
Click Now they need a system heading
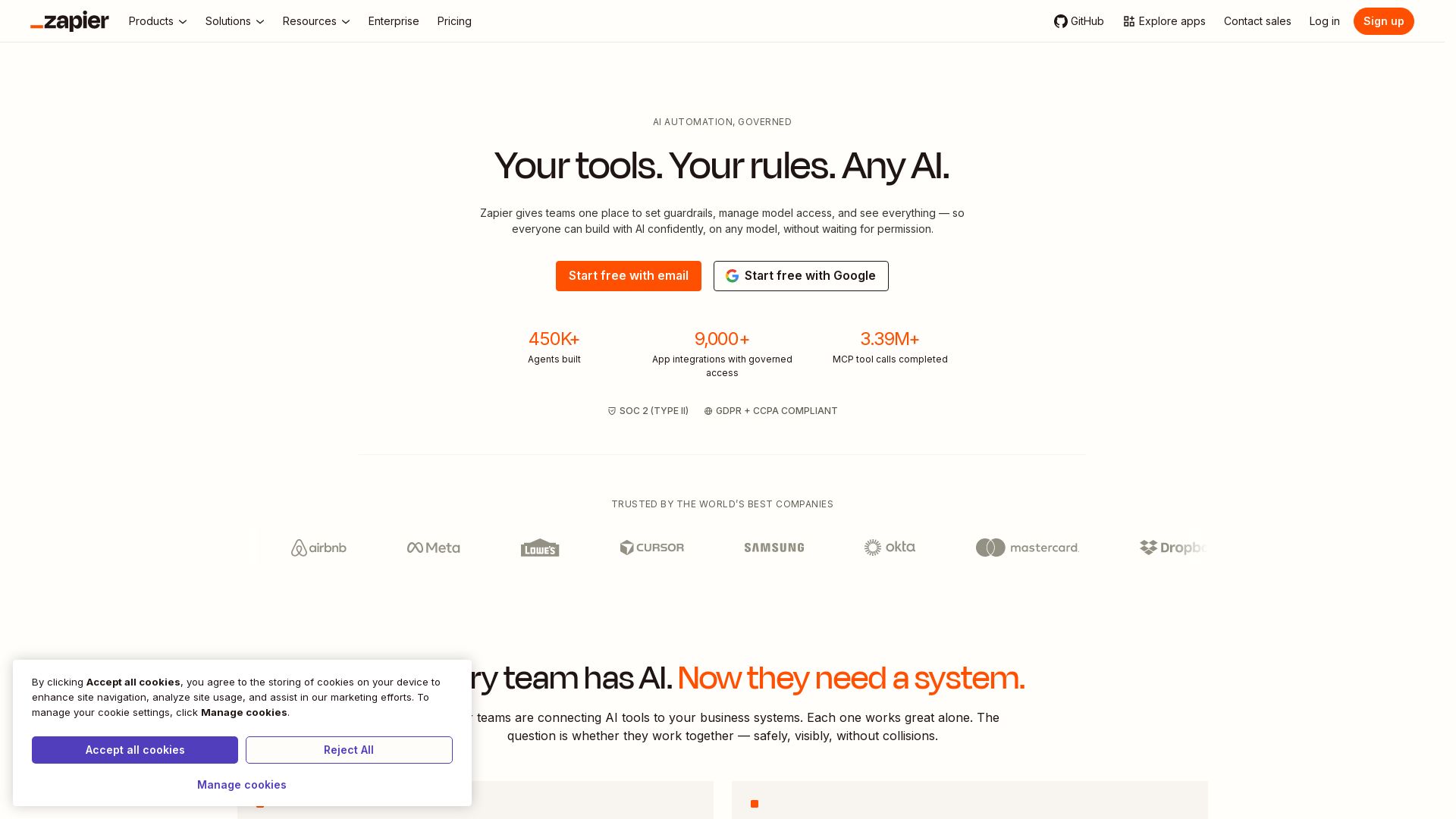tap(851, 678)
